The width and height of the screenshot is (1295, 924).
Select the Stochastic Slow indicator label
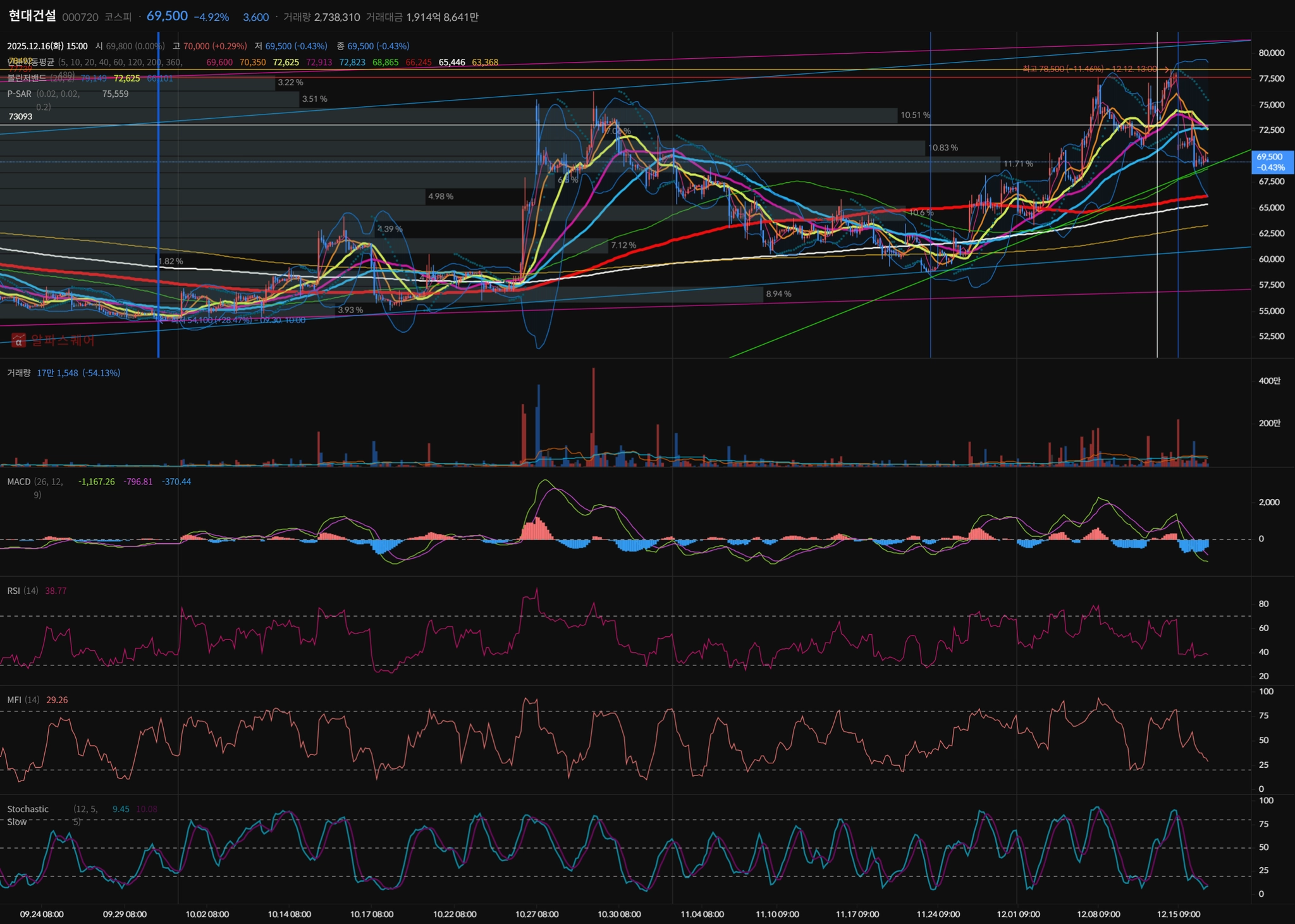click(x=27, y=810)
